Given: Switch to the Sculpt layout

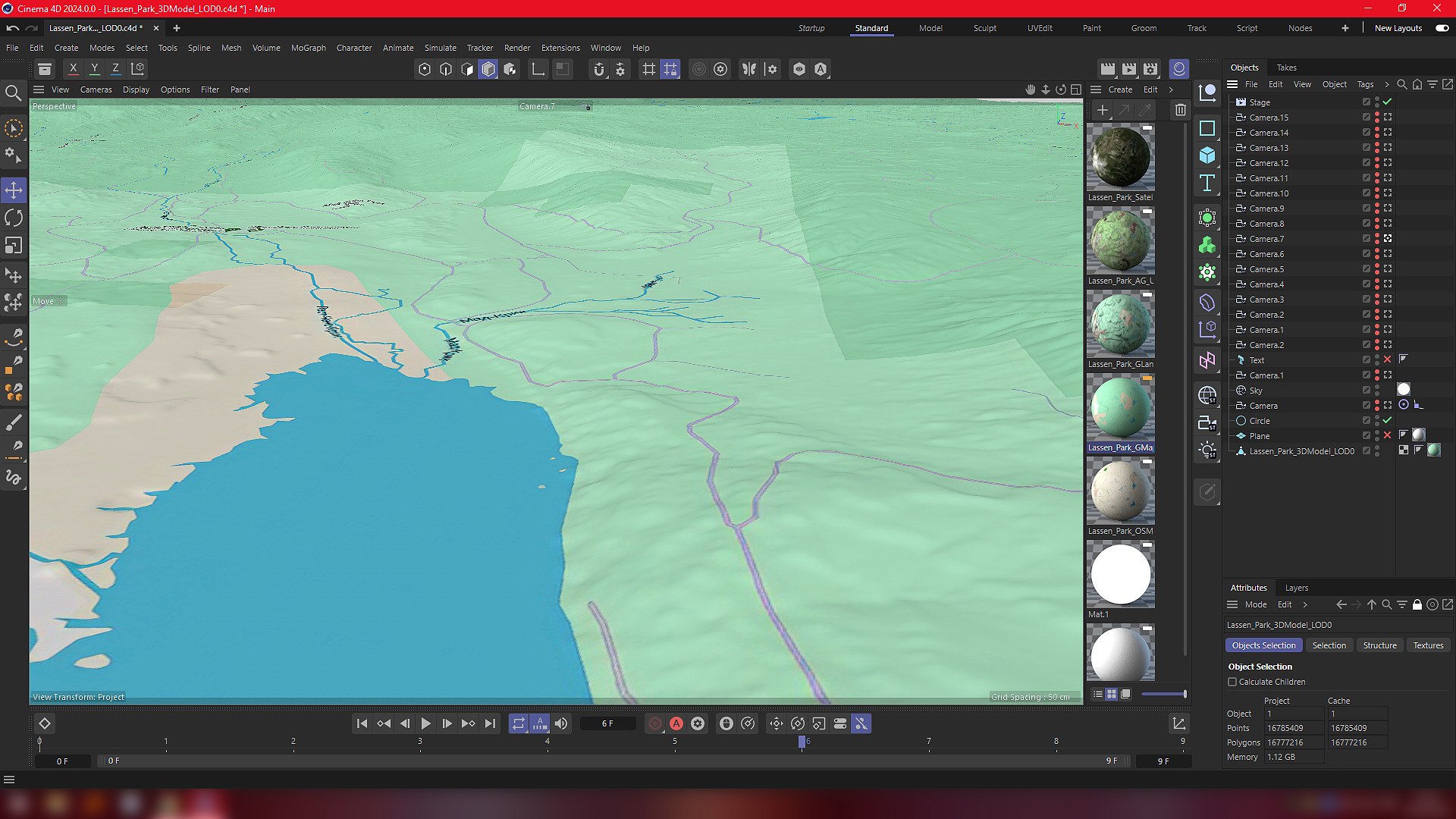Looking at the screenshot, I should pyautogui.click(x=984, y=28).
